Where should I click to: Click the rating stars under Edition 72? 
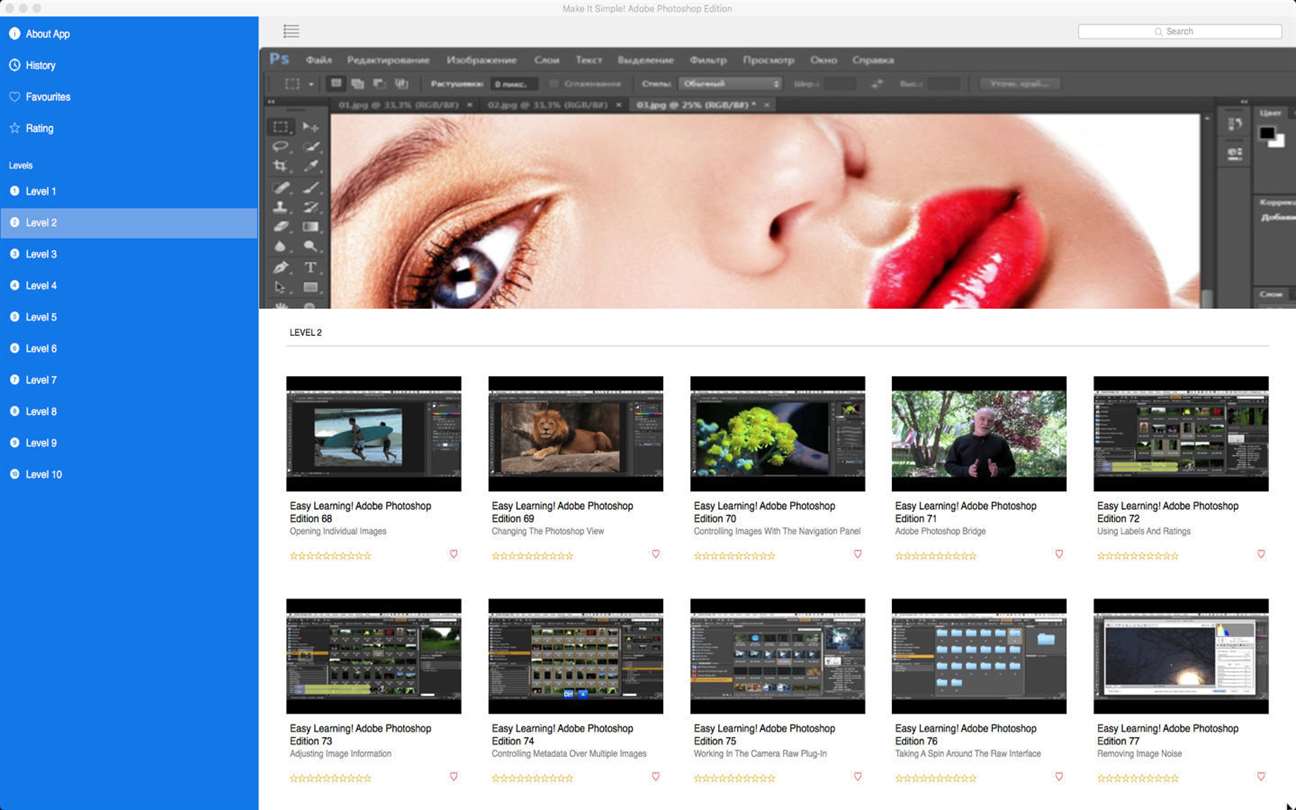click(1138, 556)
